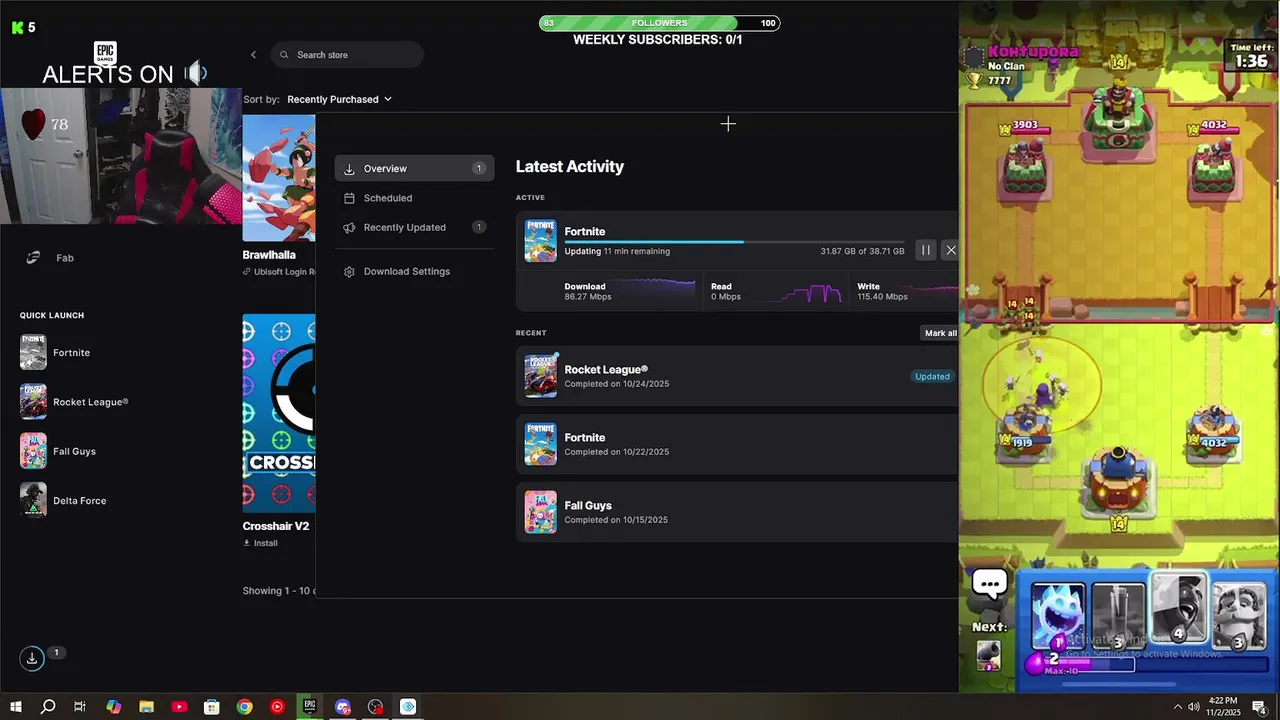Screen dimensions: 1280x720
Task: Open the Recently Updated tab
Action: pyautogui.click(x=414, y=227)
